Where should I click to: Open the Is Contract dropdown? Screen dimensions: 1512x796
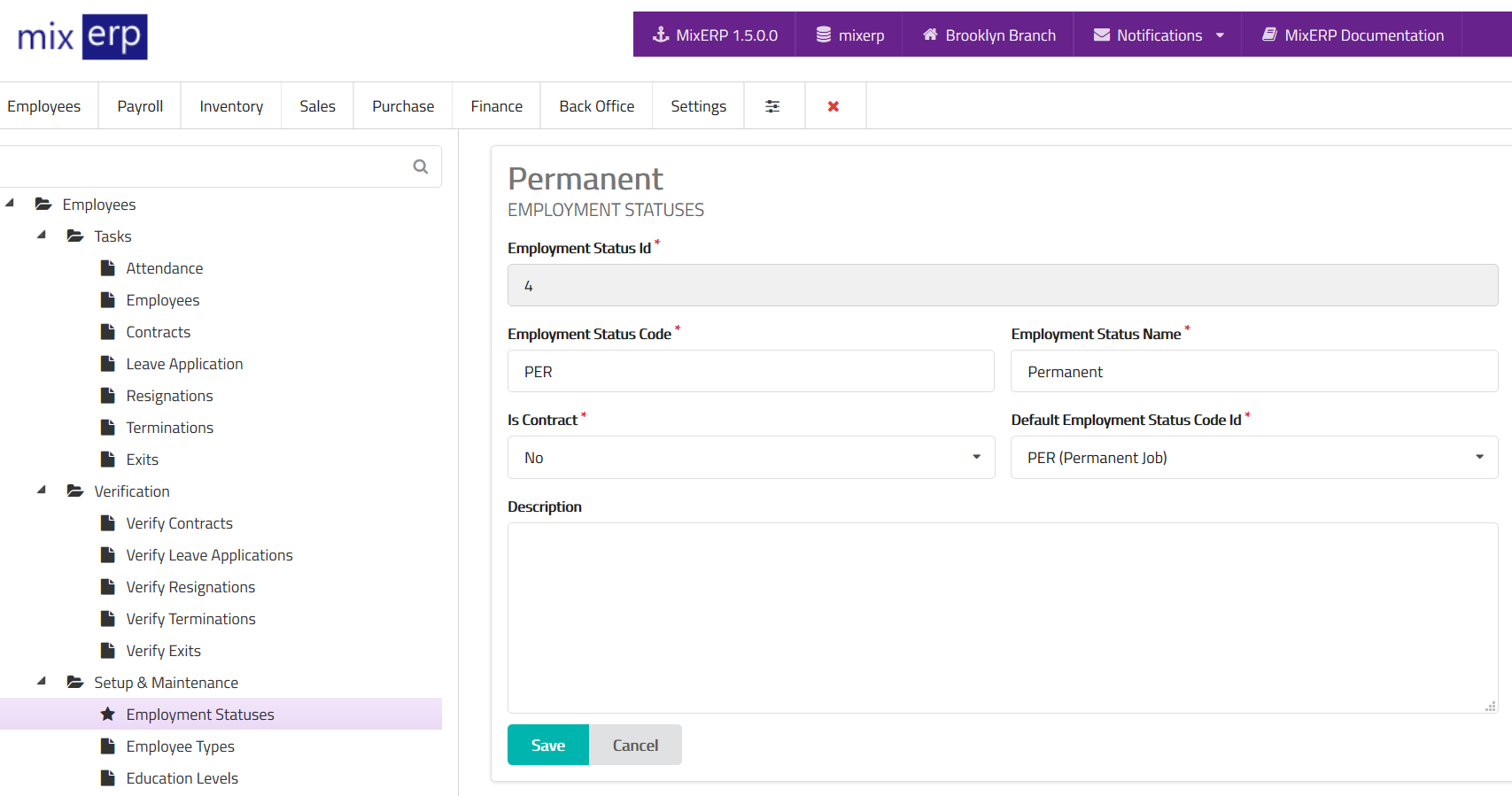click(x=751, y=458)
